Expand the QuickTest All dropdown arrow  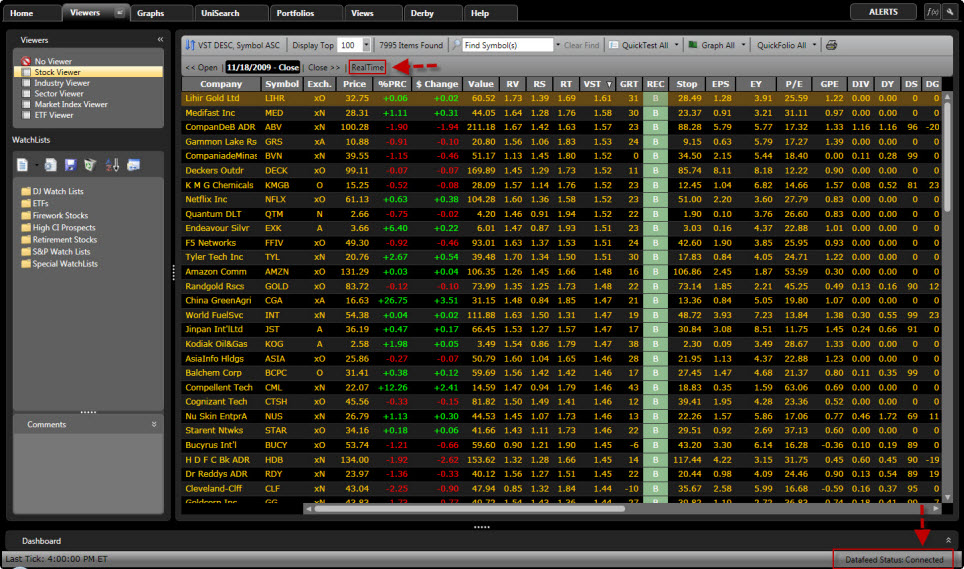[x=678, y=45]
